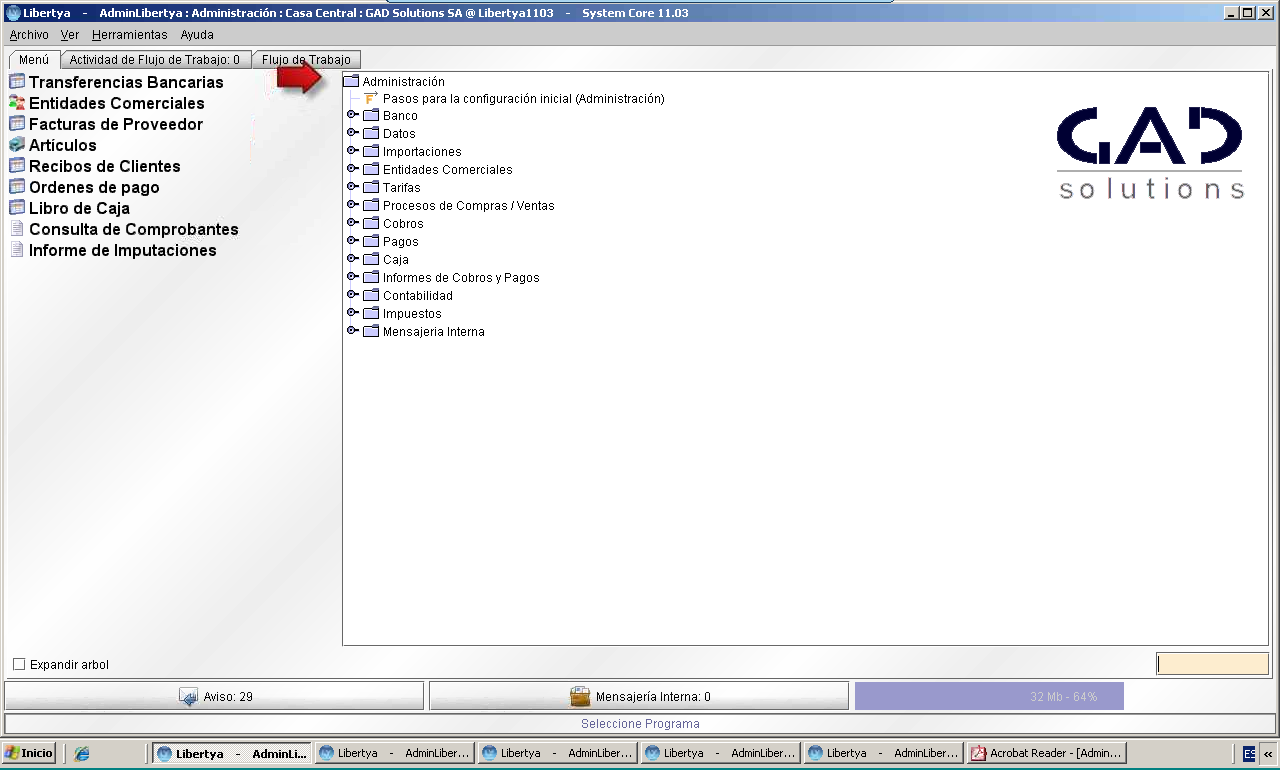Open the Herramientas menu
Screen dimensions: 1280x770
[x=130, y=35]
